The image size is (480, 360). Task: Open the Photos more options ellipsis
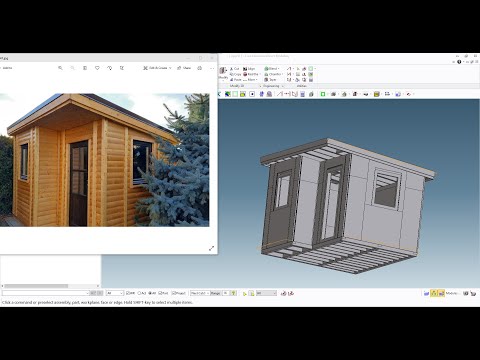pos(212,68)
